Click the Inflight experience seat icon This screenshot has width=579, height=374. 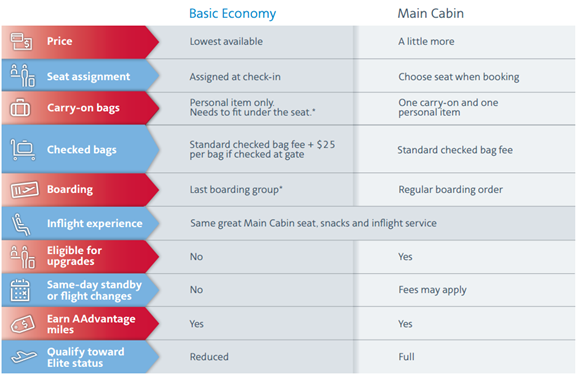click(x=21, y=224)
